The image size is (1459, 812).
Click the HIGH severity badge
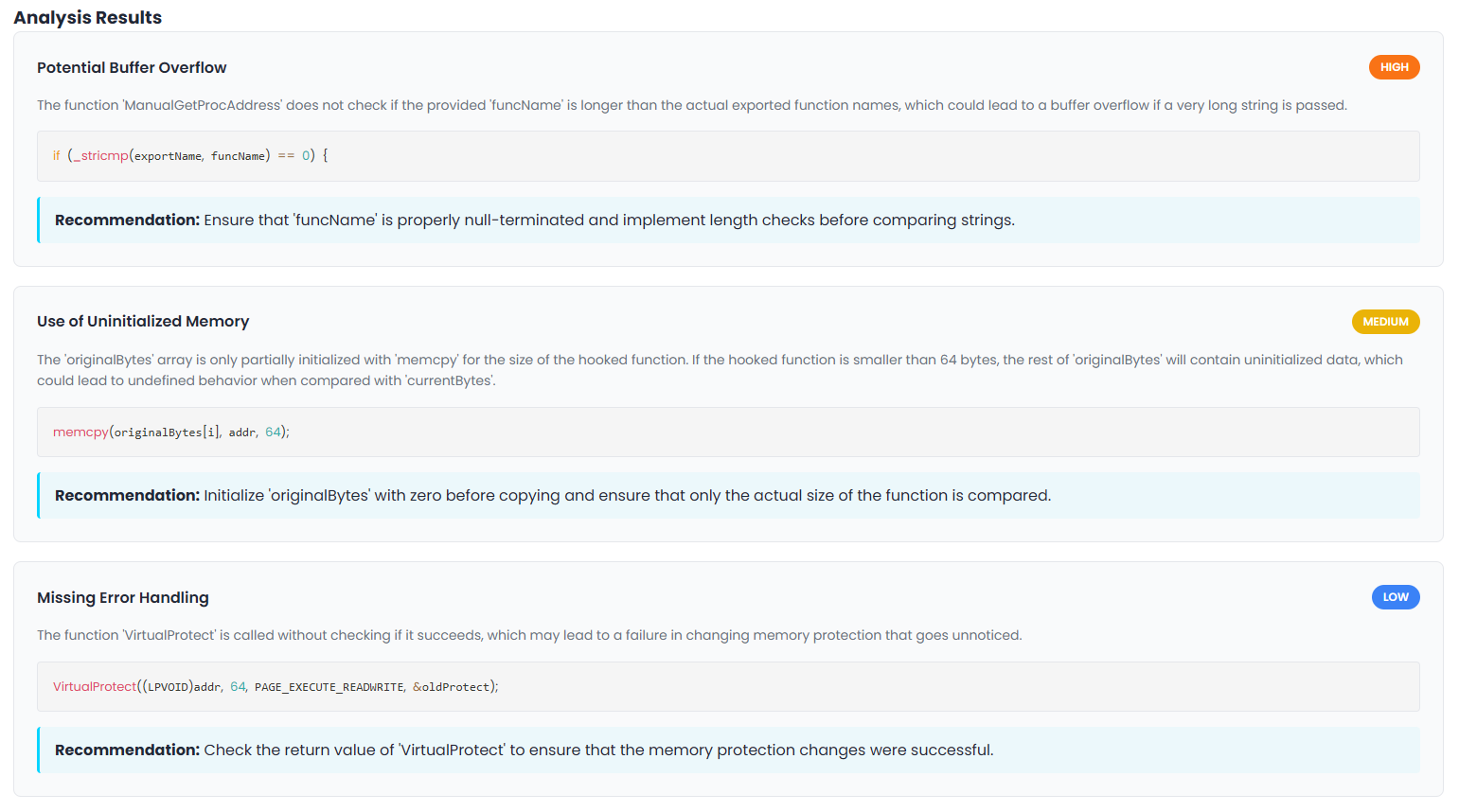pos(1394,67)
